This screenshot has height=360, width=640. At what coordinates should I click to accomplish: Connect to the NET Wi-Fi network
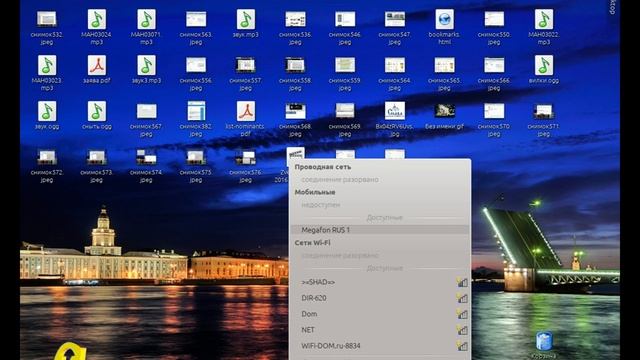380,330
